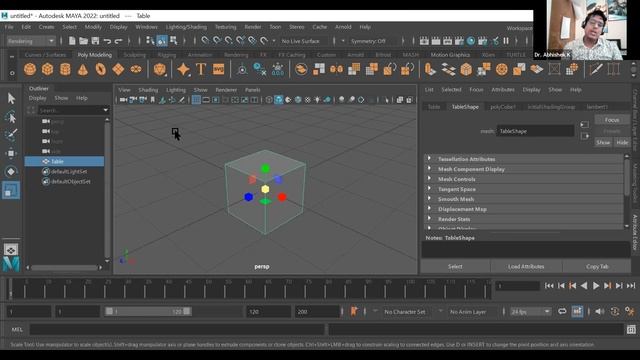The image size is (640, 360).
Task: Play the animation forwards
Action: pyautogui.click(x=596, y=286)
